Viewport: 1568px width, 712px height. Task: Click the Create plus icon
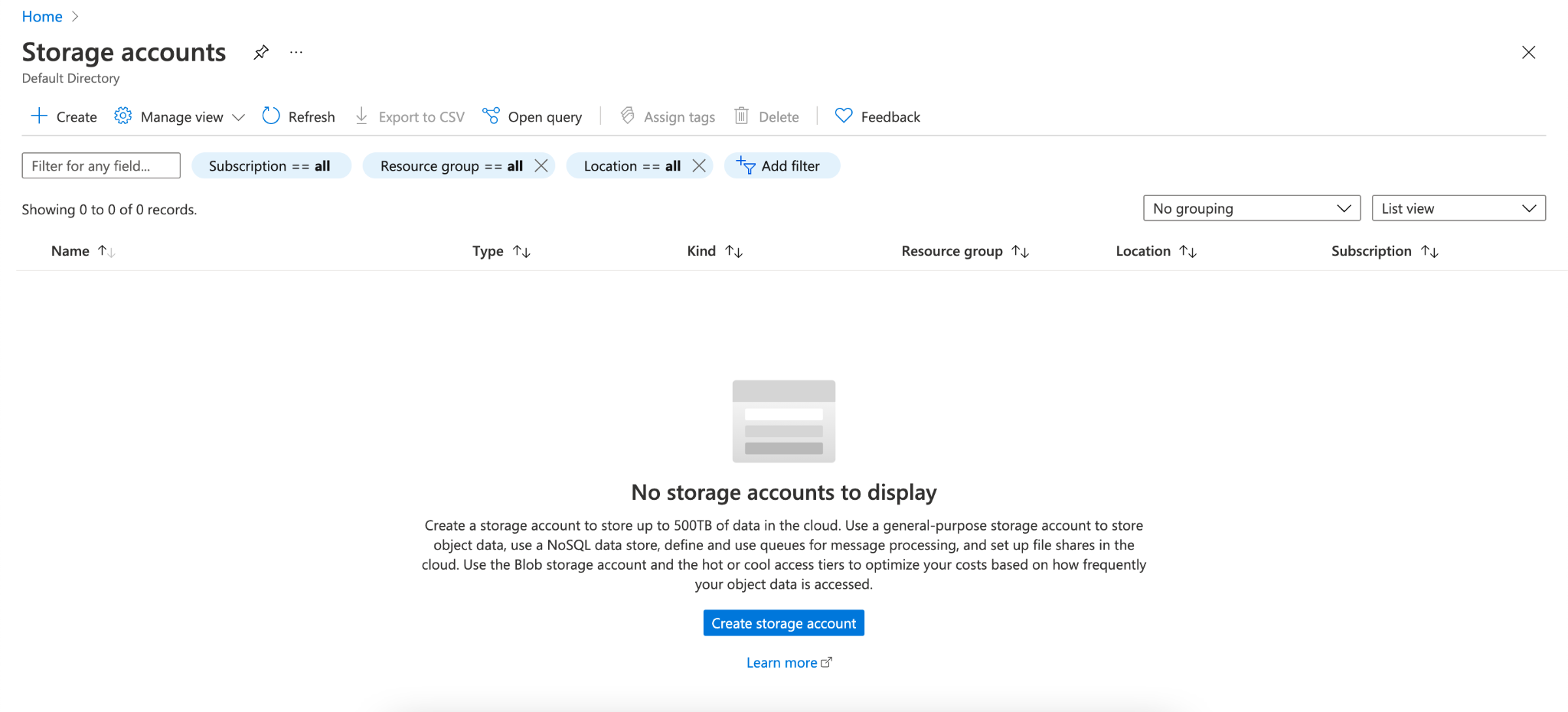(39, 116)
